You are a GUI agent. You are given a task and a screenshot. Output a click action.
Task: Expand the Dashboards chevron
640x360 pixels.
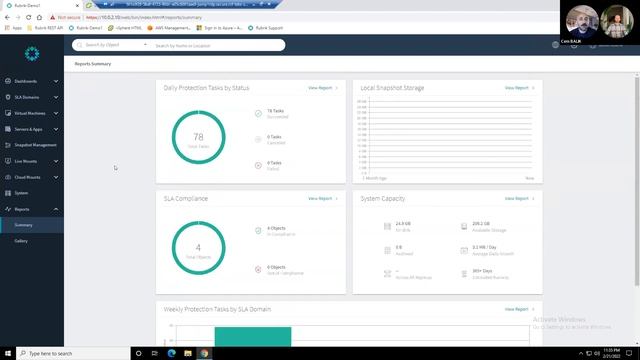56,81
